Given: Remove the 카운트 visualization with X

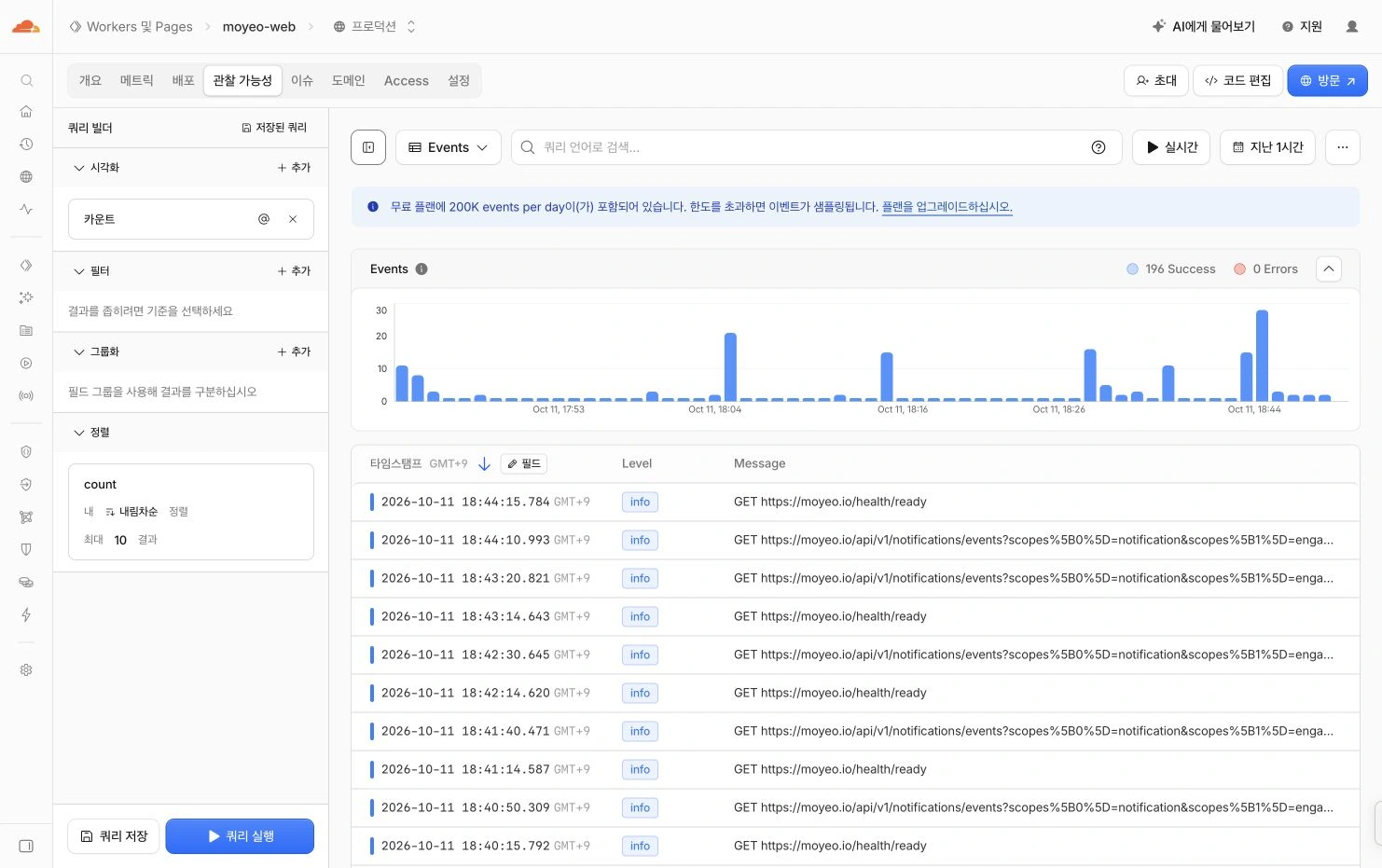Looking at the screenshot, I should coord(293,219).
